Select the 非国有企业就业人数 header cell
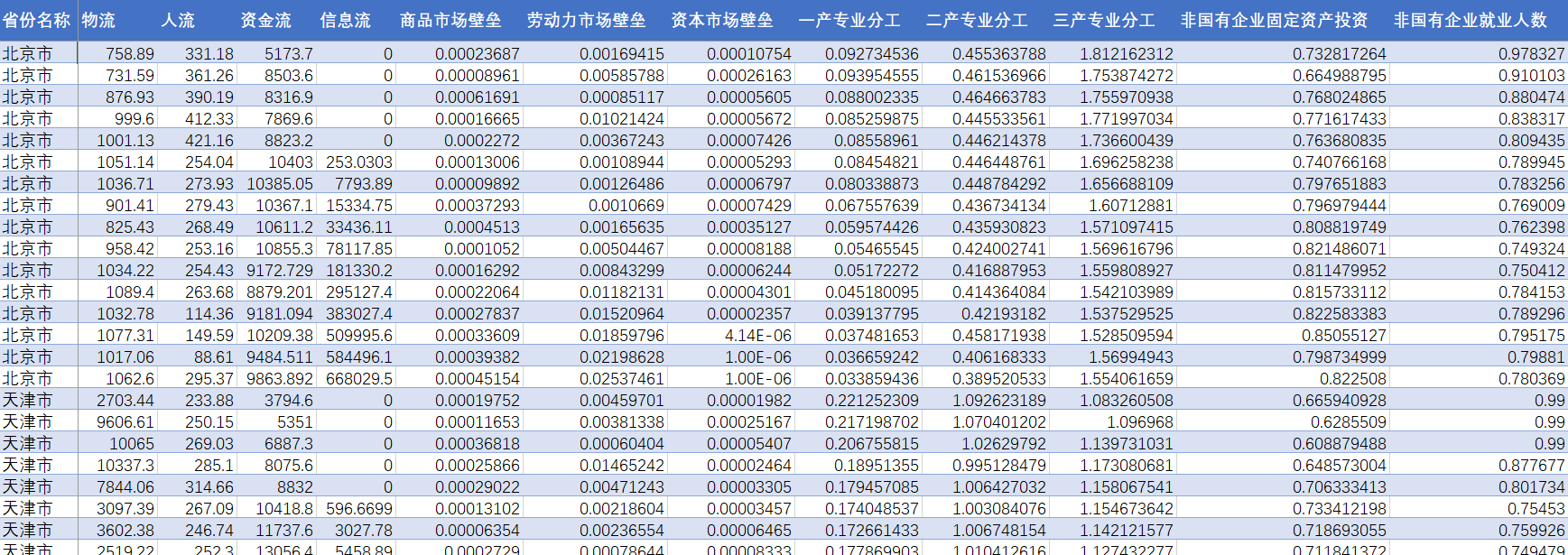This screenshot has width=1568, height=555. 1470,20
